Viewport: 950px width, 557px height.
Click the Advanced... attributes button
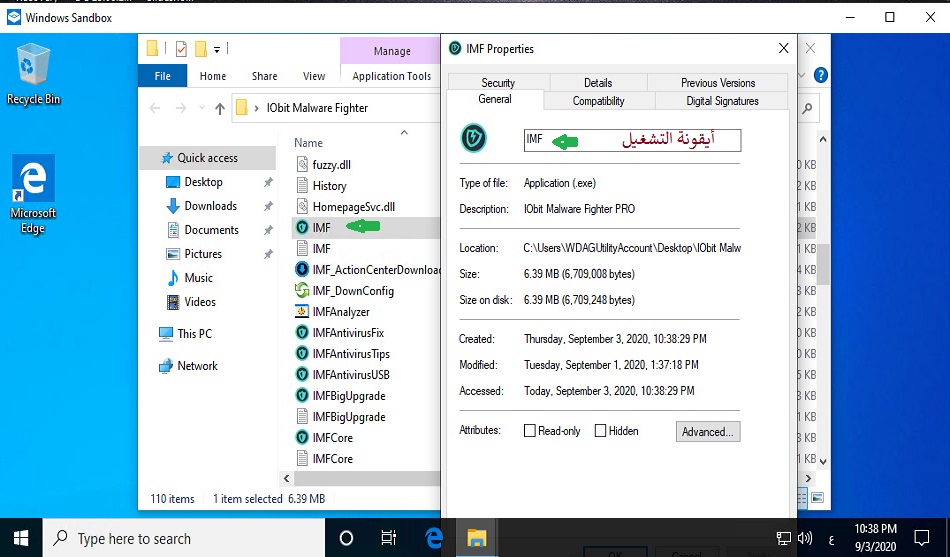[708, 432]
